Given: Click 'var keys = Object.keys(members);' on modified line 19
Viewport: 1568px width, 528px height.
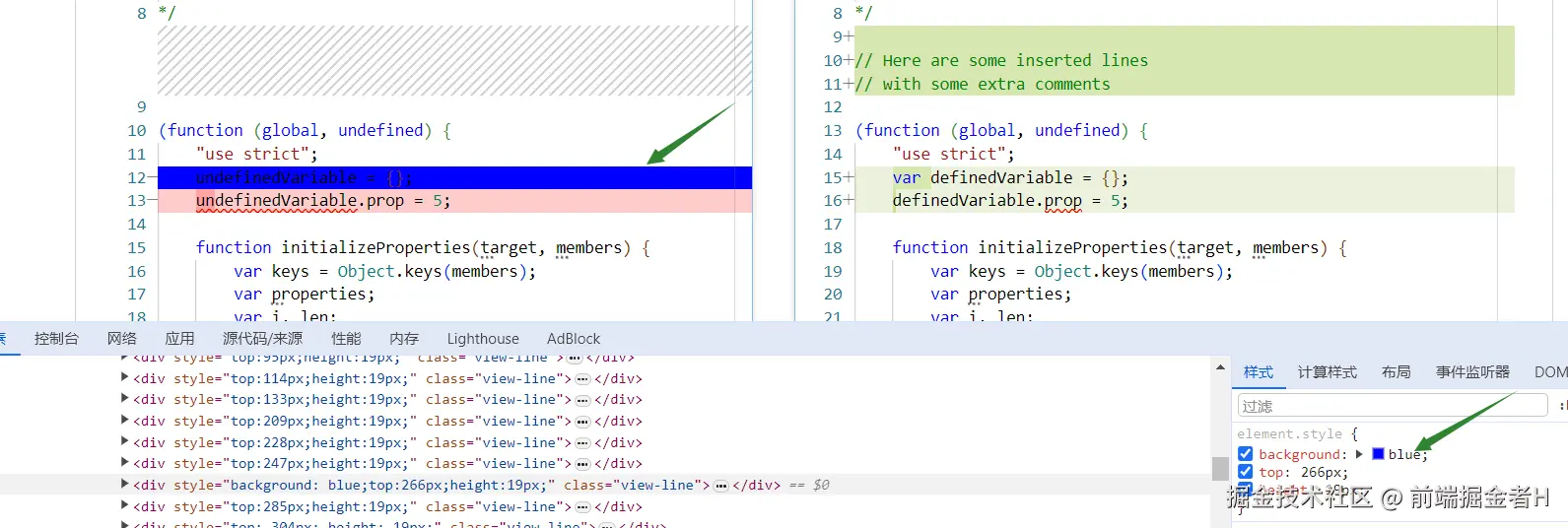Looking at the screenshot, I should pyautogui.click(x=1081, y=271).
